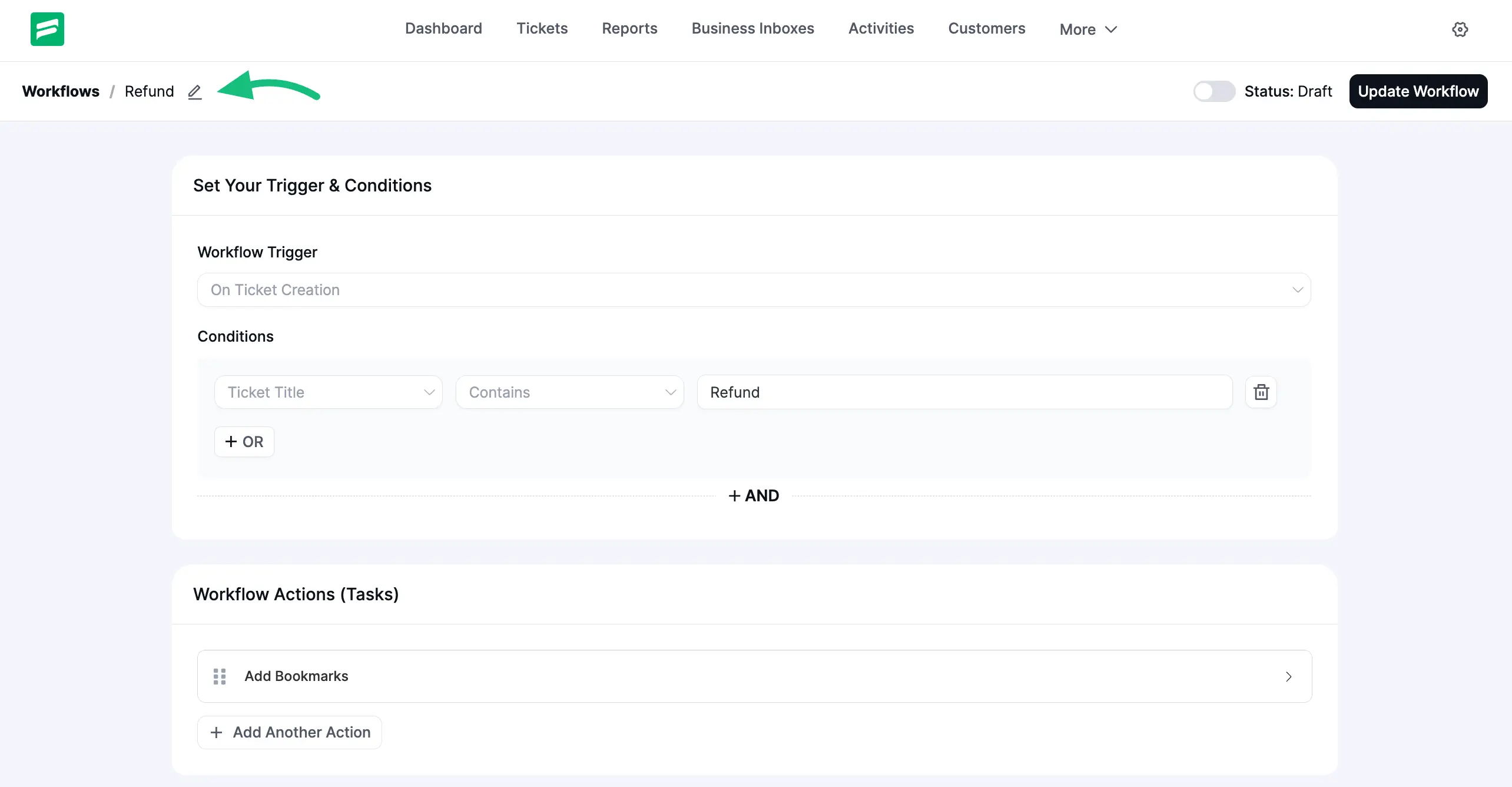This screenshot has height=787, width=1512.
Task: Open the Business Inboxes section
Action: (752, 28)
